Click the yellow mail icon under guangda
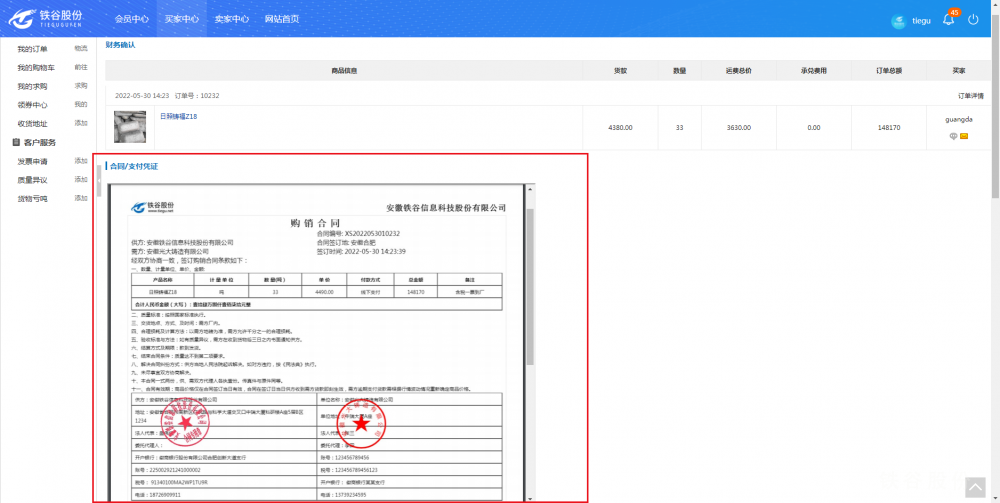The height and width of the screenshot is (503, 1000). [x=964, y=136]
